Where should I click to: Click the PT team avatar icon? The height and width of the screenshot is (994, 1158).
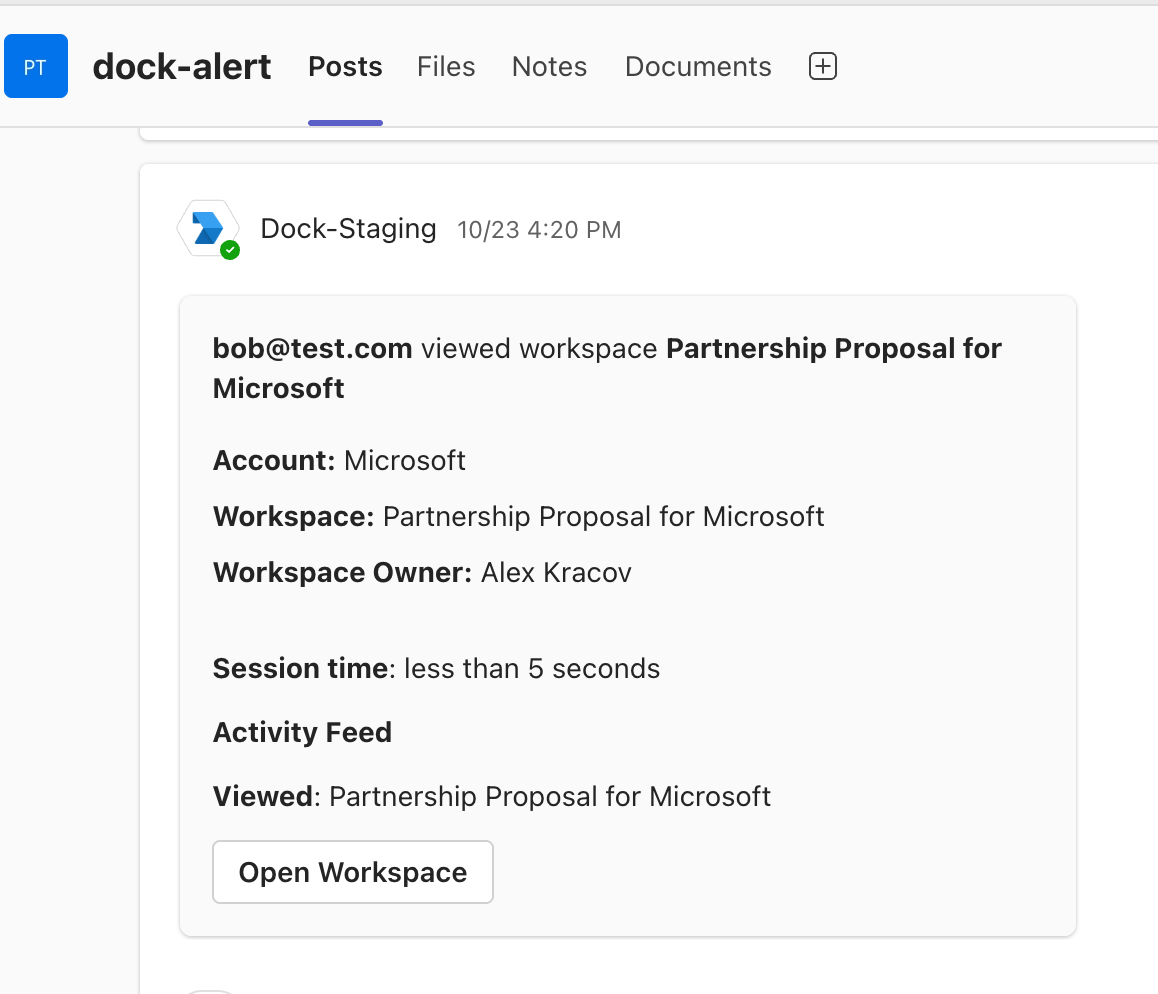click(36, 67)
